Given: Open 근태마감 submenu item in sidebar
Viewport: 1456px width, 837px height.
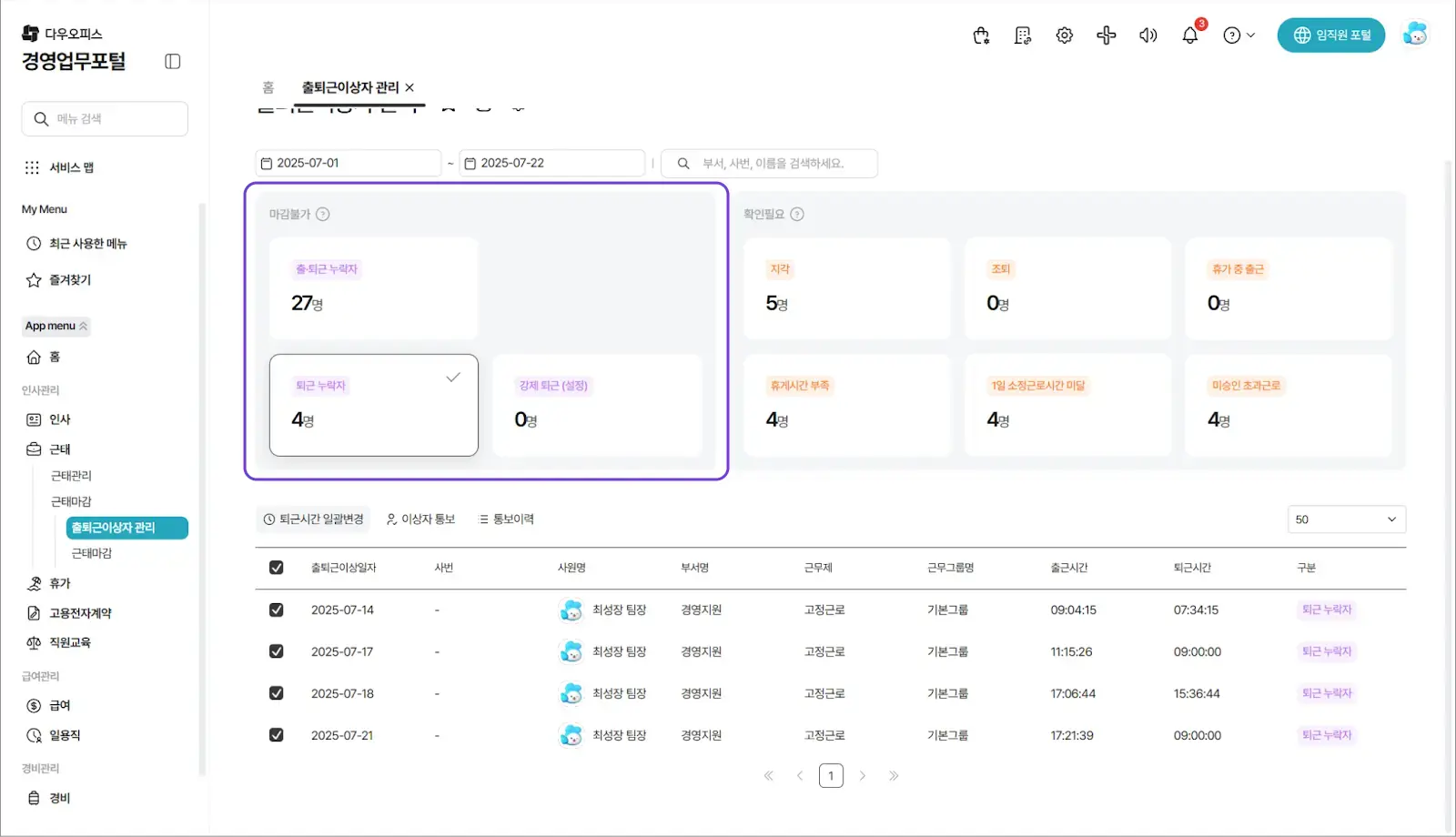Looking at the screenshot, I should click(x=92, y=553).
